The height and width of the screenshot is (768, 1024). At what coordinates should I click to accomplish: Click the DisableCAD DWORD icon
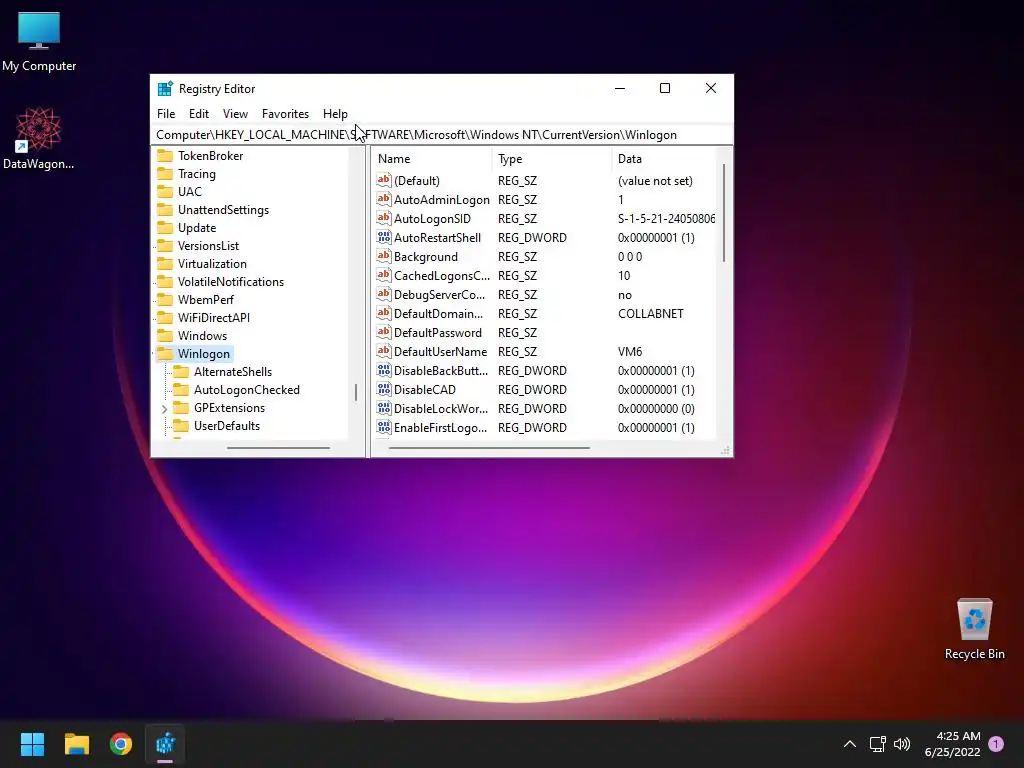click(x=384, y=389)
